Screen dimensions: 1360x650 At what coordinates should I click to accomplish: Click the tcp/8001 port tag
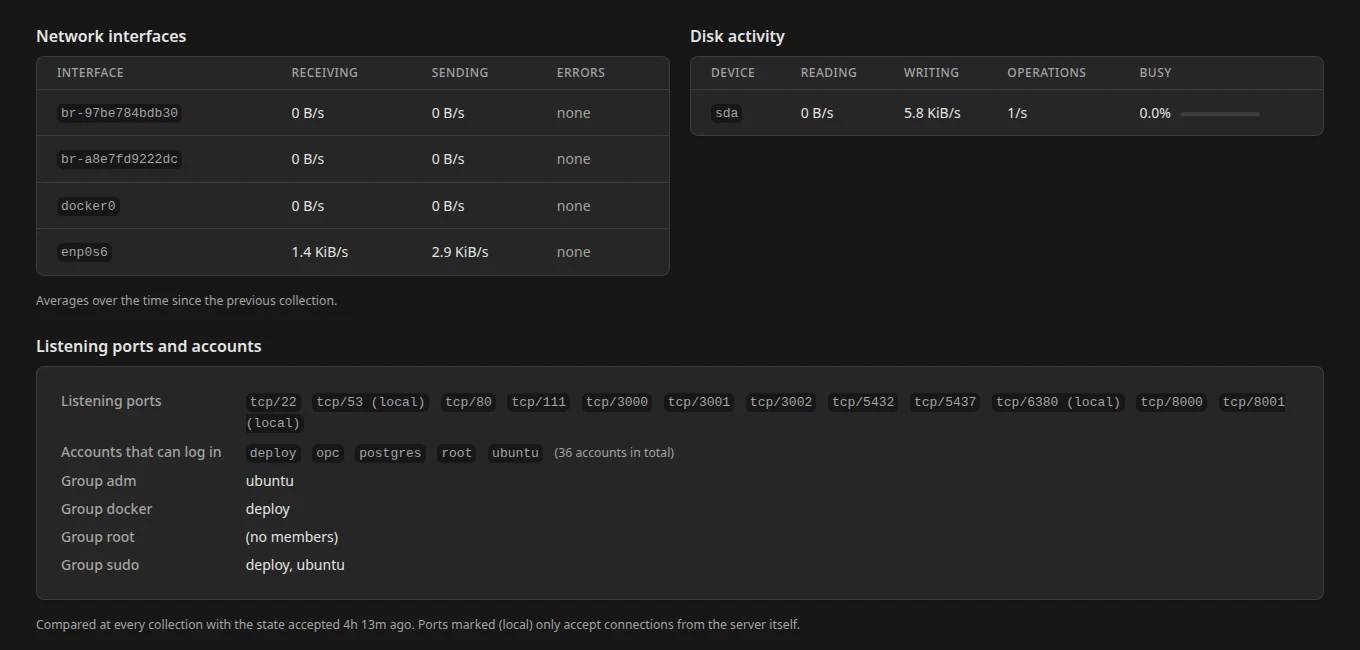click(1253, 402)
